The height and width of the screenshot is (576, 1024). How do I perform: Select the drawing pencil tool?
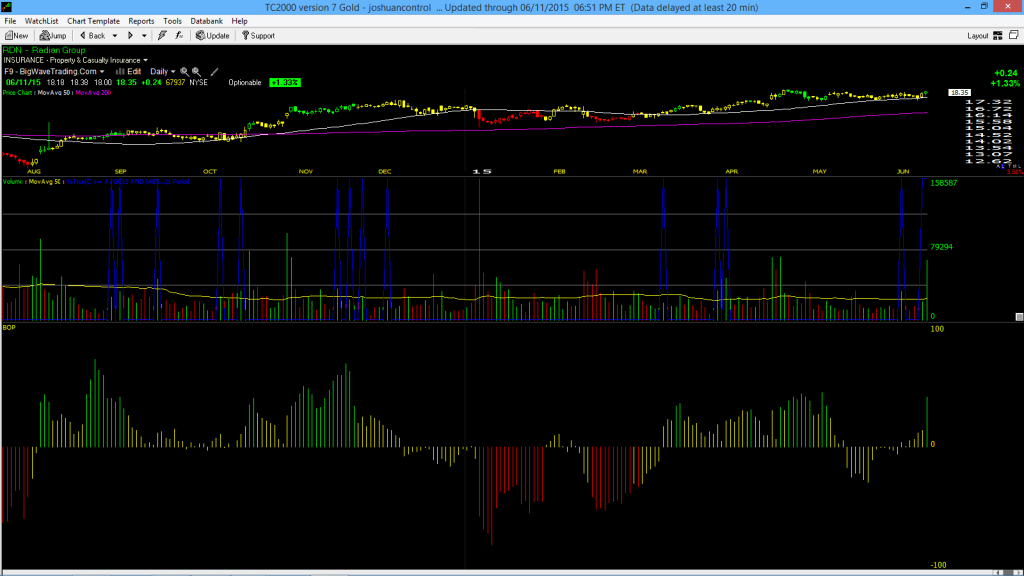pyautogui.click(x=214, y=72)
